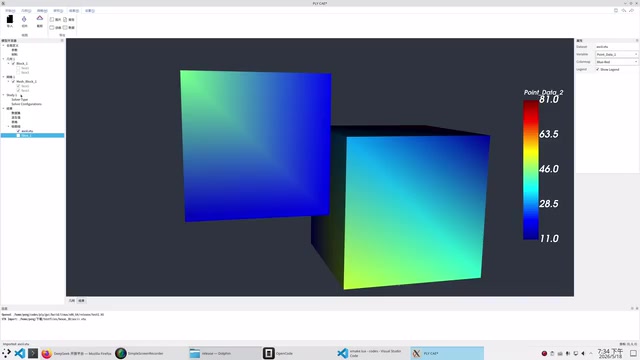Image resolution: width=640 pixels, height=360 pixels.
Task: Close the model tree panel using its header icon
Action: point(62,40)
